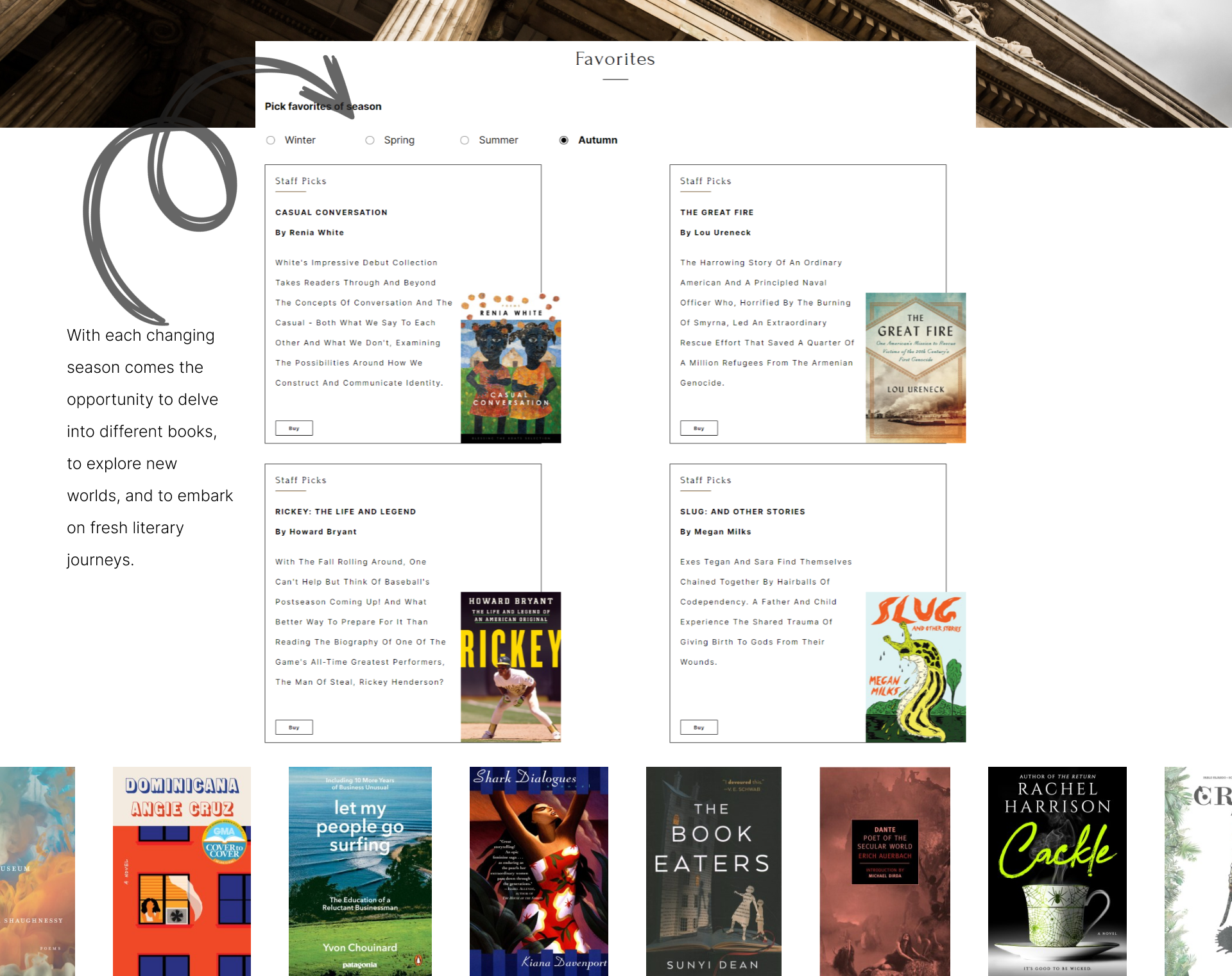The height and width of the screenshot is (976, 1232).
Task: Click the Slug book cover
Action: coord(916,667)
